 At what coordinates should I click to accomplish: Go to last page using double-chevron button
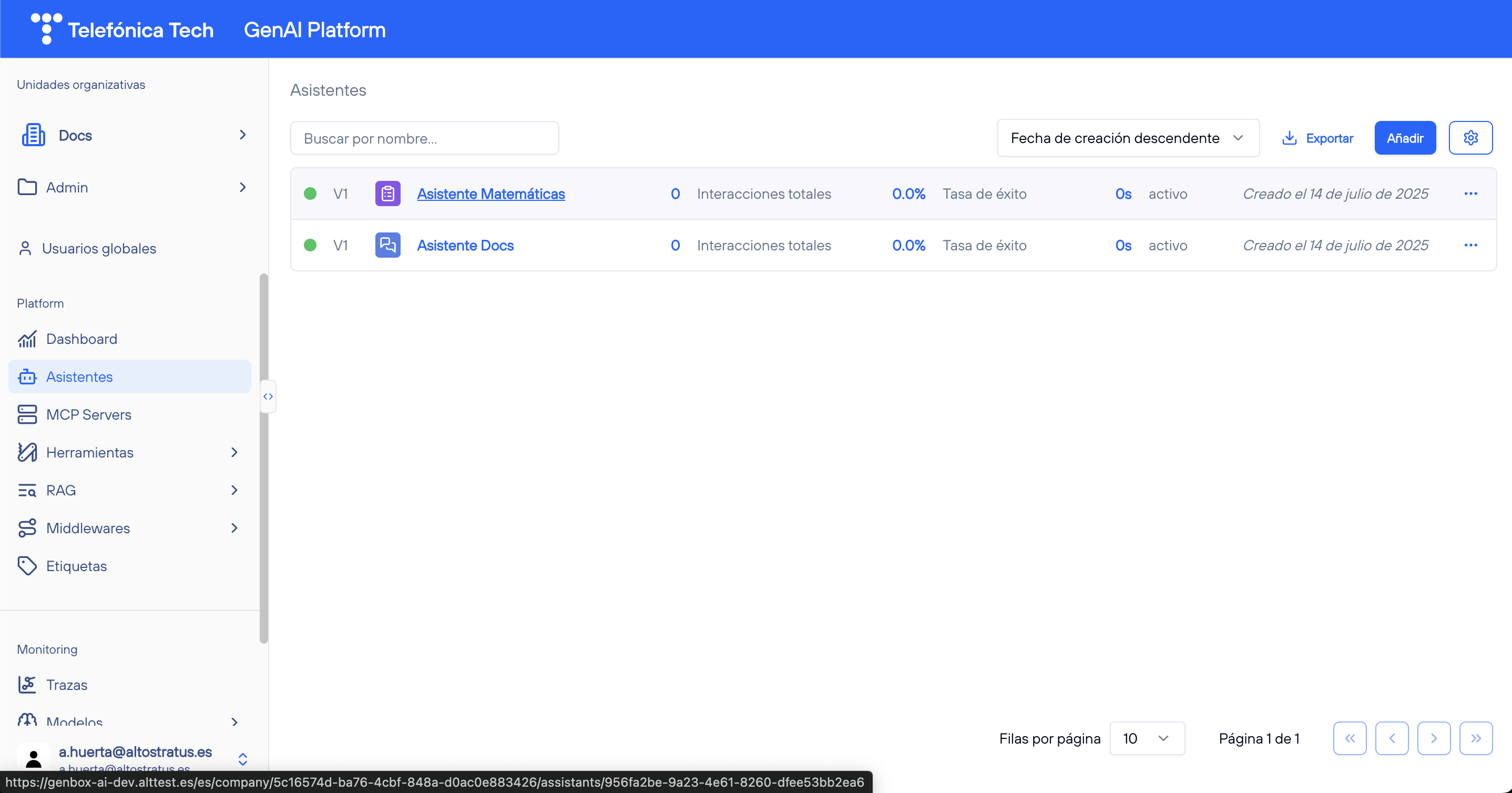tap(1475, 738)
